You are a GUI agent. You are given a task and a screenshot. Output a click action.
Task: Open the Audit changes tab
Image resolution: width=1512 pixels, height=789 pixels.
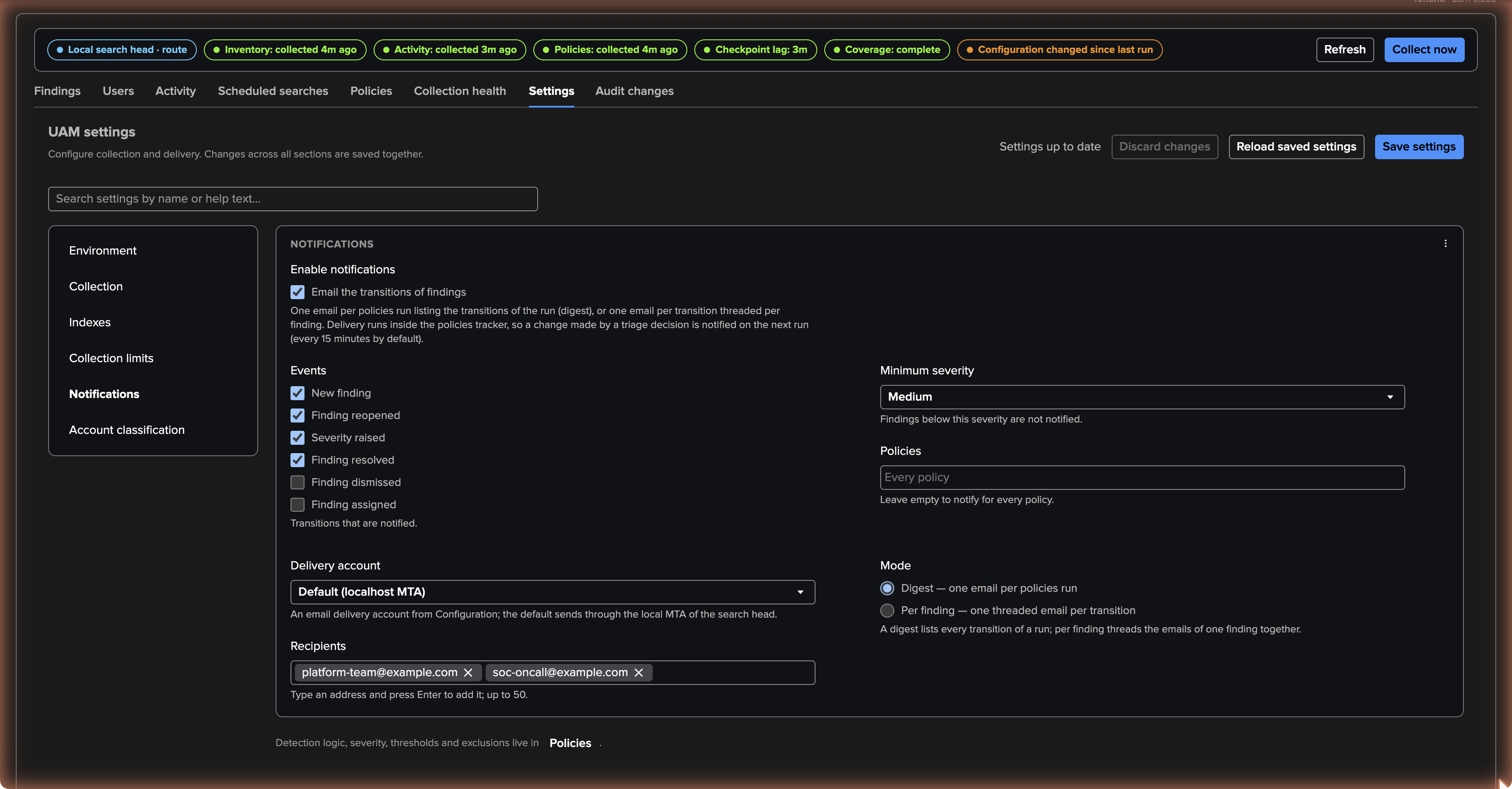634,91
